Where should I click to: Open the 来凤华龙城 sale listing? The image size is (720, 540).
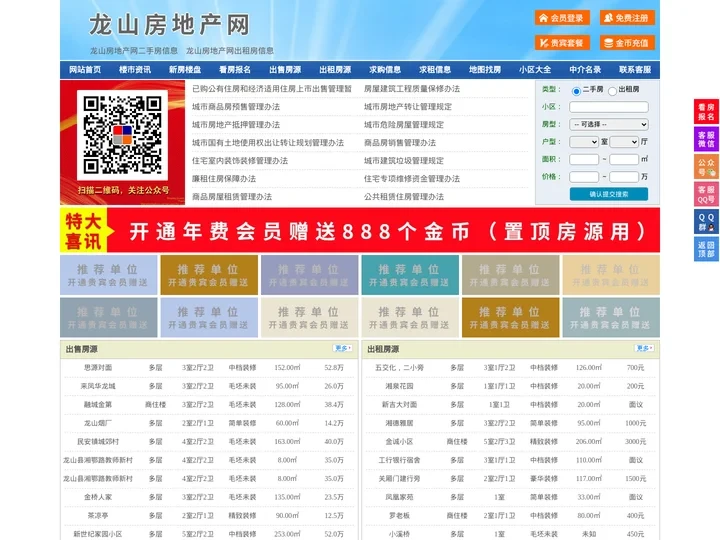98,386
